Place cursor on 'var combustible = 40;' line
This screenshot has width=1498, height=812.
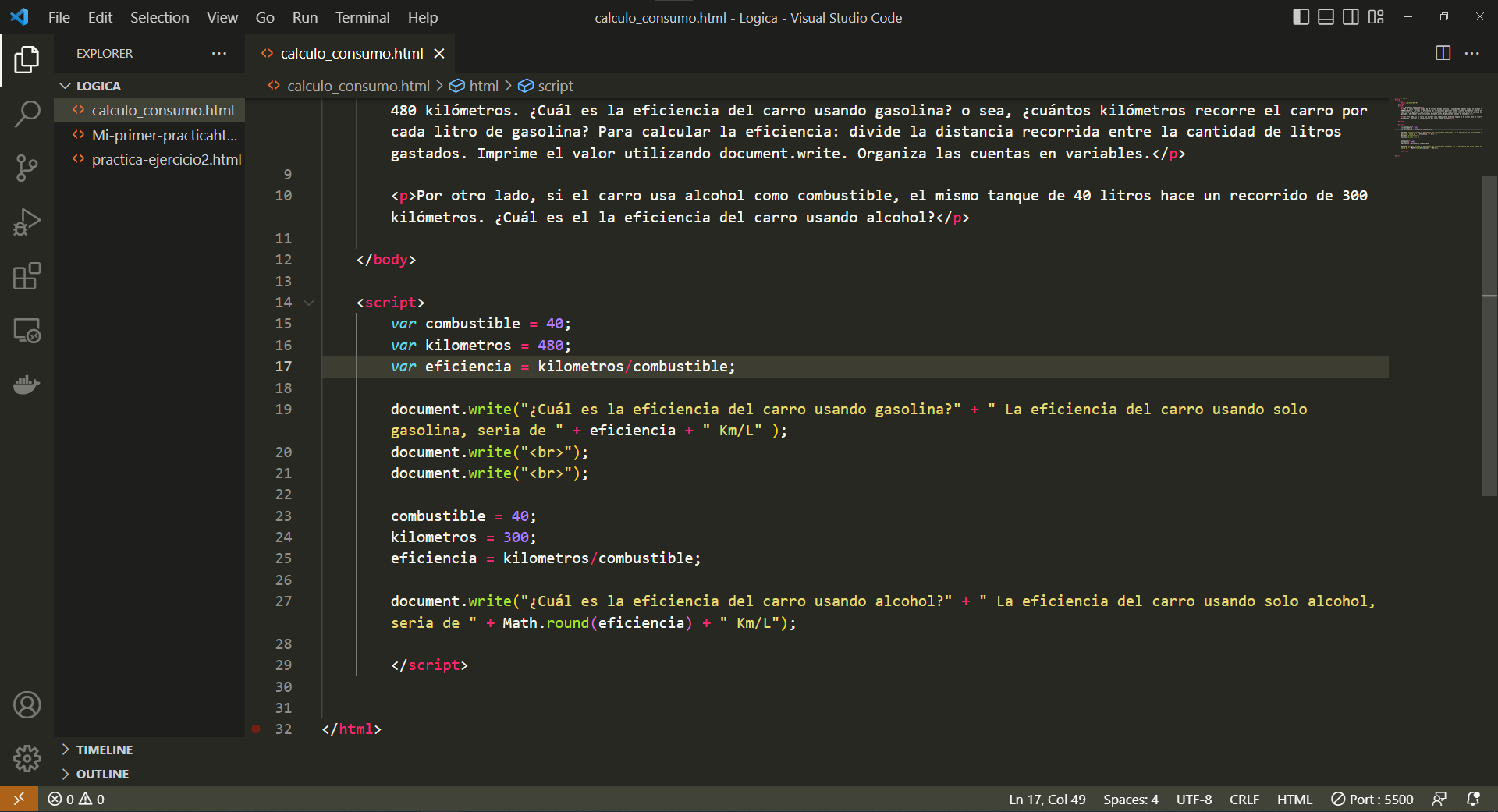[481, 324]
